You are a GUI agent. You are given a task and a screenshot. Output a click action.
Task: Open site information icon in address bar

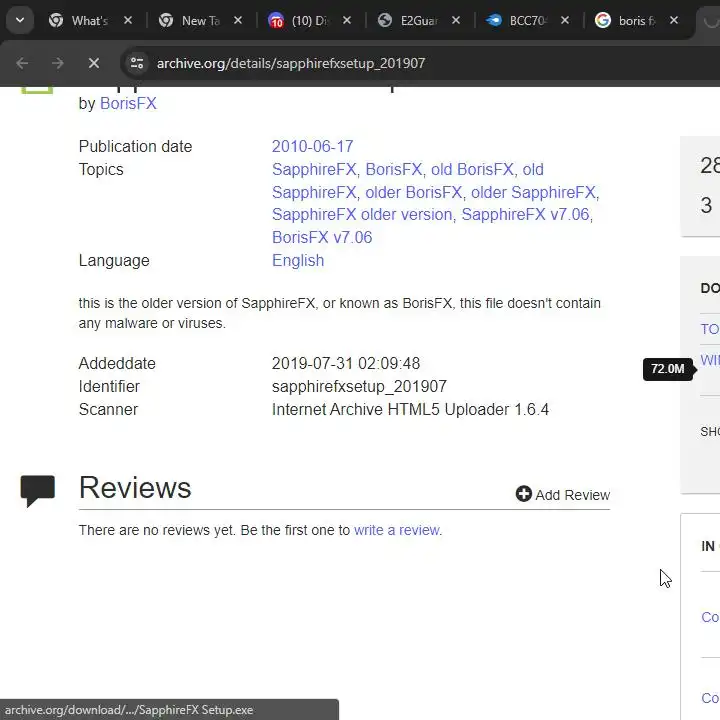(137, 63)
